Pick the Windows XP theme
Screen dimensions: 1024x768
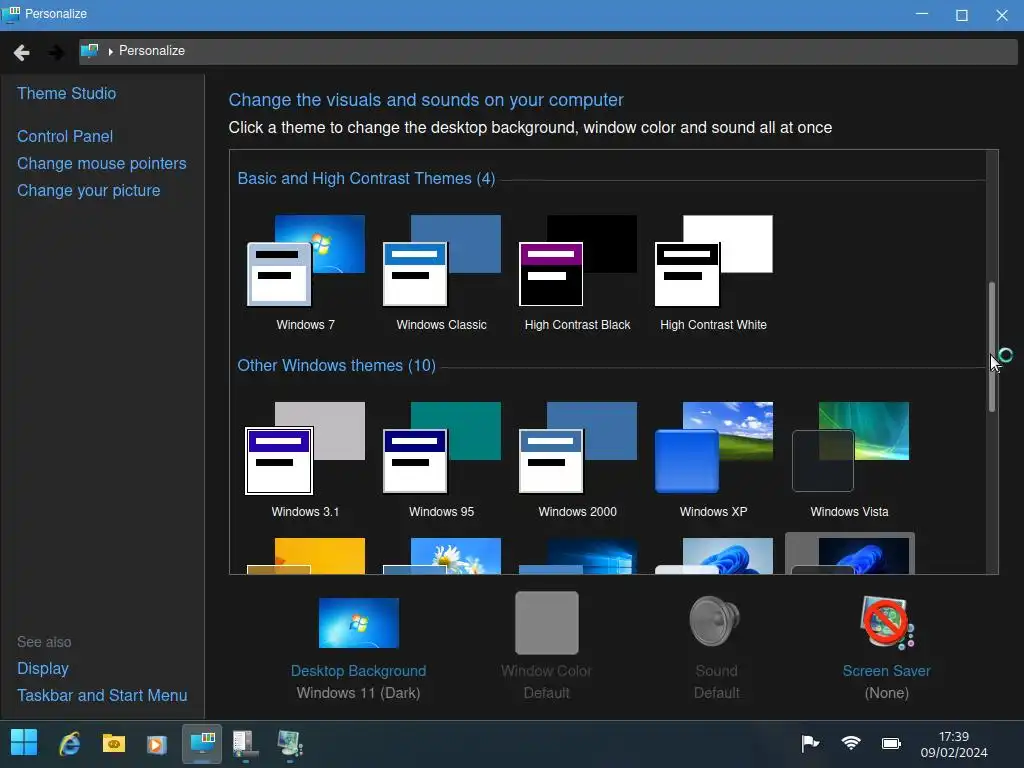coord(713,459)
